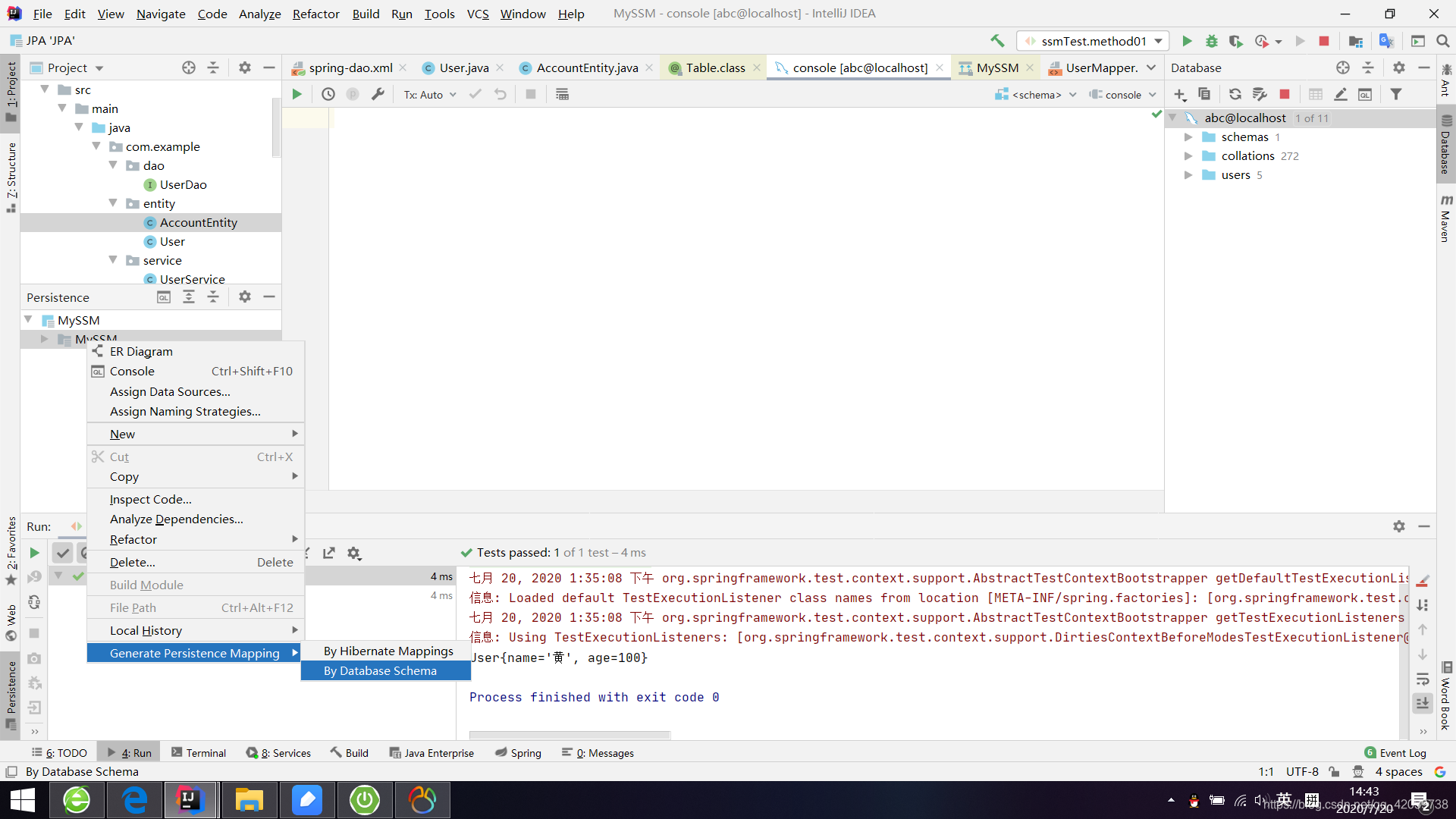Open Search Everywhere magnifier icon
Viewport: 1456px width, 819px height.
coord(1442,41)
